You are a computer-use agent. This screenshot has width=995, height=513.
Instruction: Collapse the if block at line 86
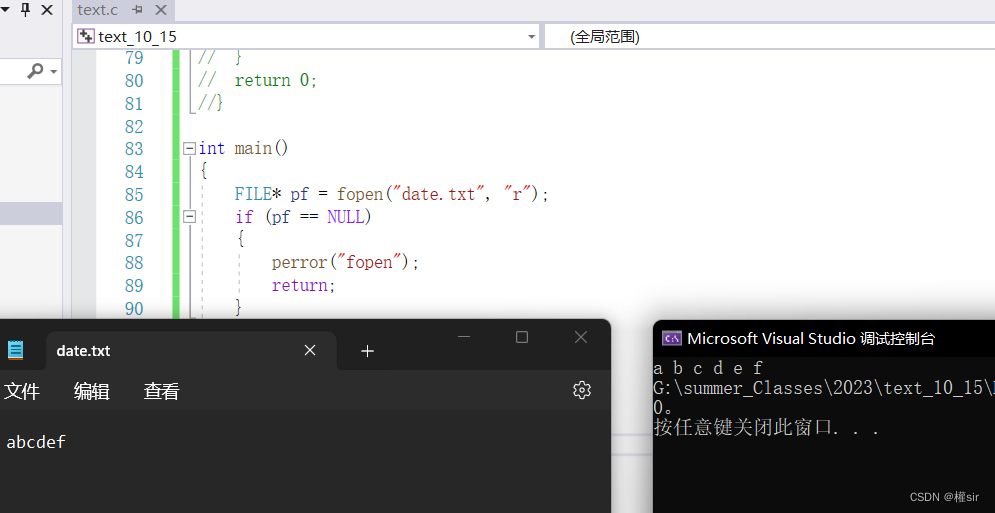pyautogui.click(x=189, y=217)
